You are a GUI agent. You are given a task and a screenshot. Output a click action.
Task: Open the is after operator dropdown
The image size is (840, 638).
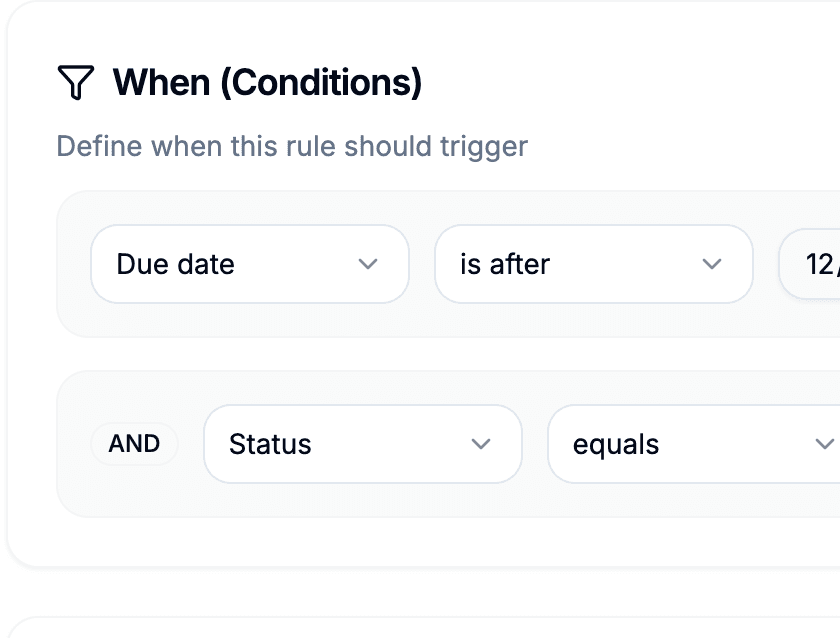[x=594, y=264]
